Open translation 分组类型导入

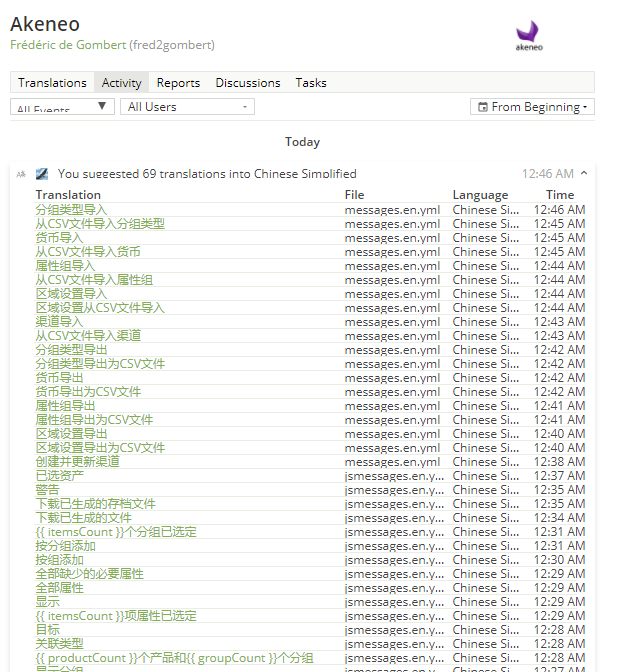pyautogui.click(x=71, y=210)
